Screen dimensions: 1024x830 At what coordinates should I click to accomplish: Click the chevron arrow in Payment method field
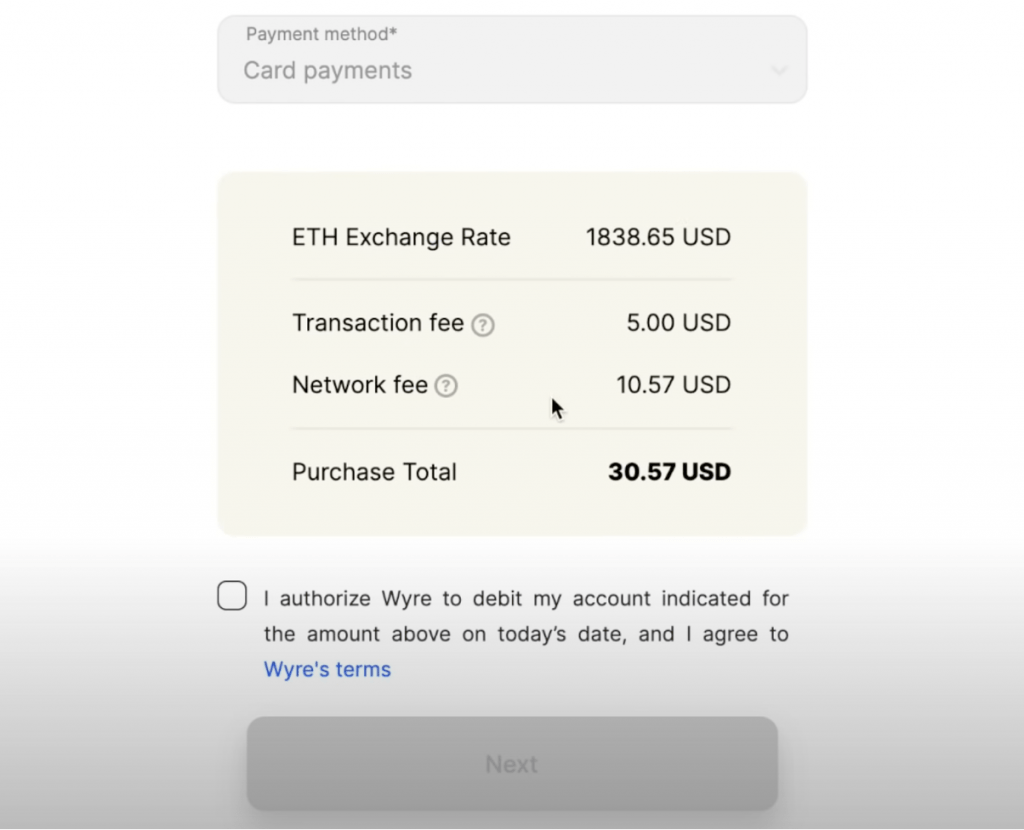click(778, 70)
